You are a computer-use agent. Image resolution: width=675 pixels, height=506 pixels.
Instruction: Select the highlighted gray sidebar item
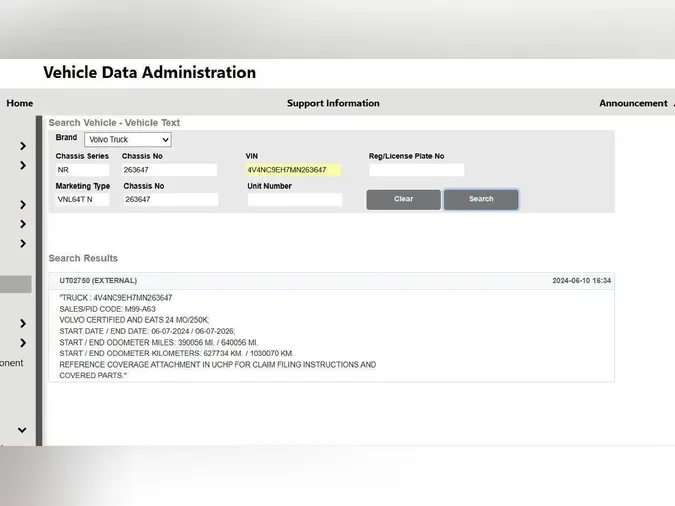[16, 285]
